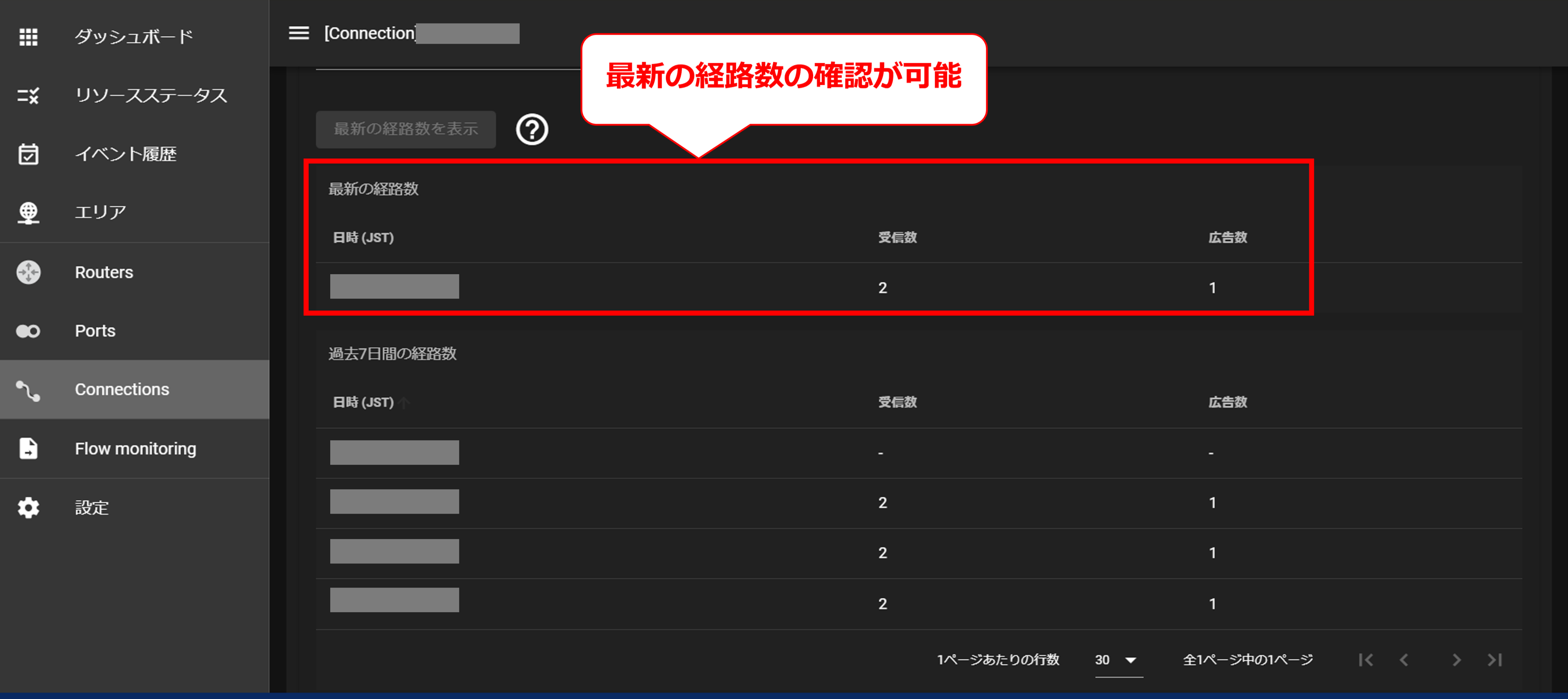Click the Routers icon in the sidebar
The width and height of the screenshot is (1568, 699).
pyautogui.click(x=28, y=272)
